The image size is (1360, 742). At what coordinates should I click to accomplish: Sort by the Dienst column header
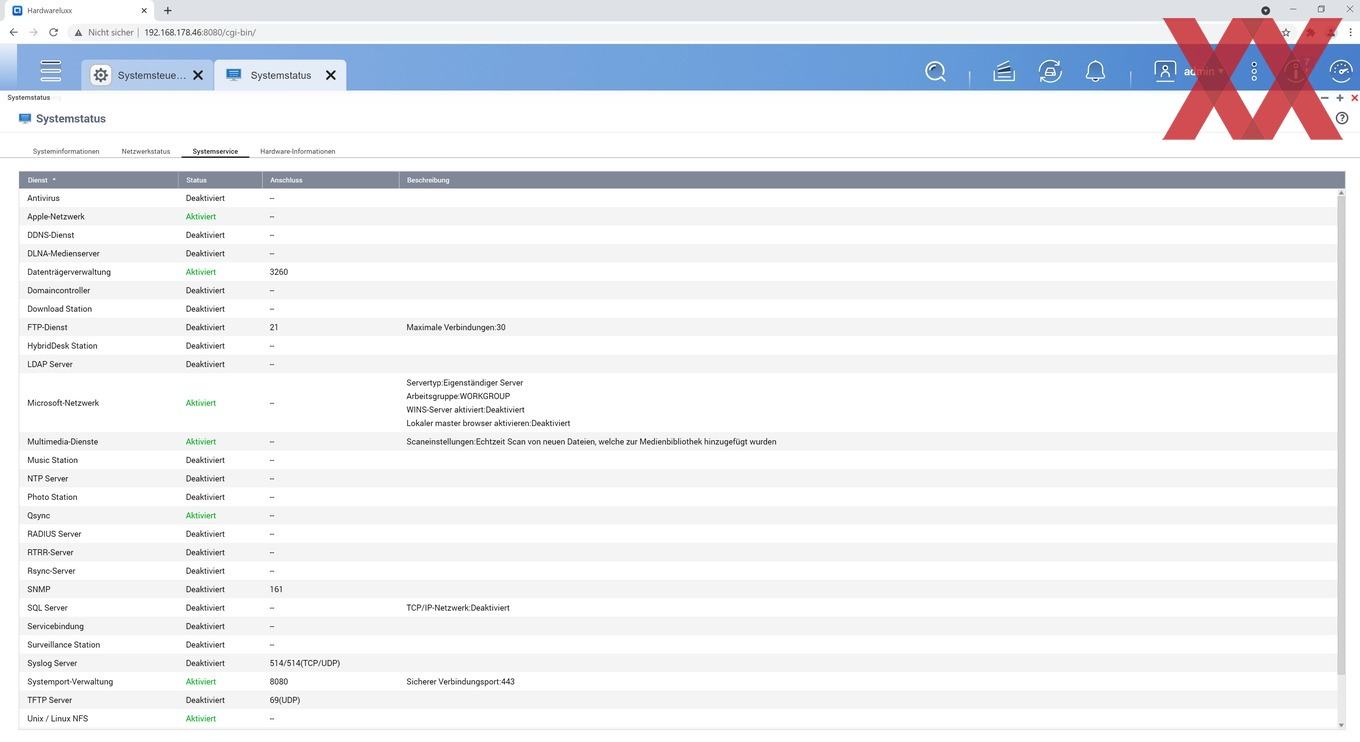point(98,180)
